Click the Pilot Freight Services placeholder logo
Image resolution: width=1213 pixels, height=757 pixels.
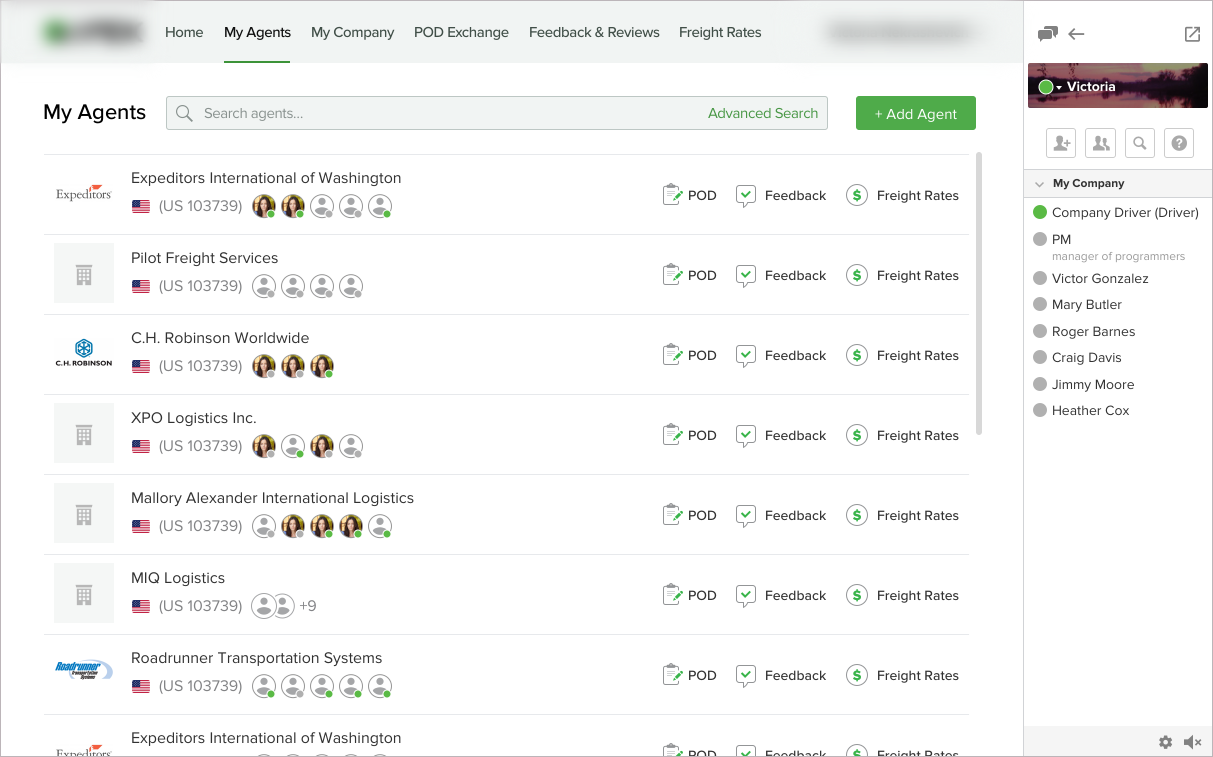[x=84, y=274]
